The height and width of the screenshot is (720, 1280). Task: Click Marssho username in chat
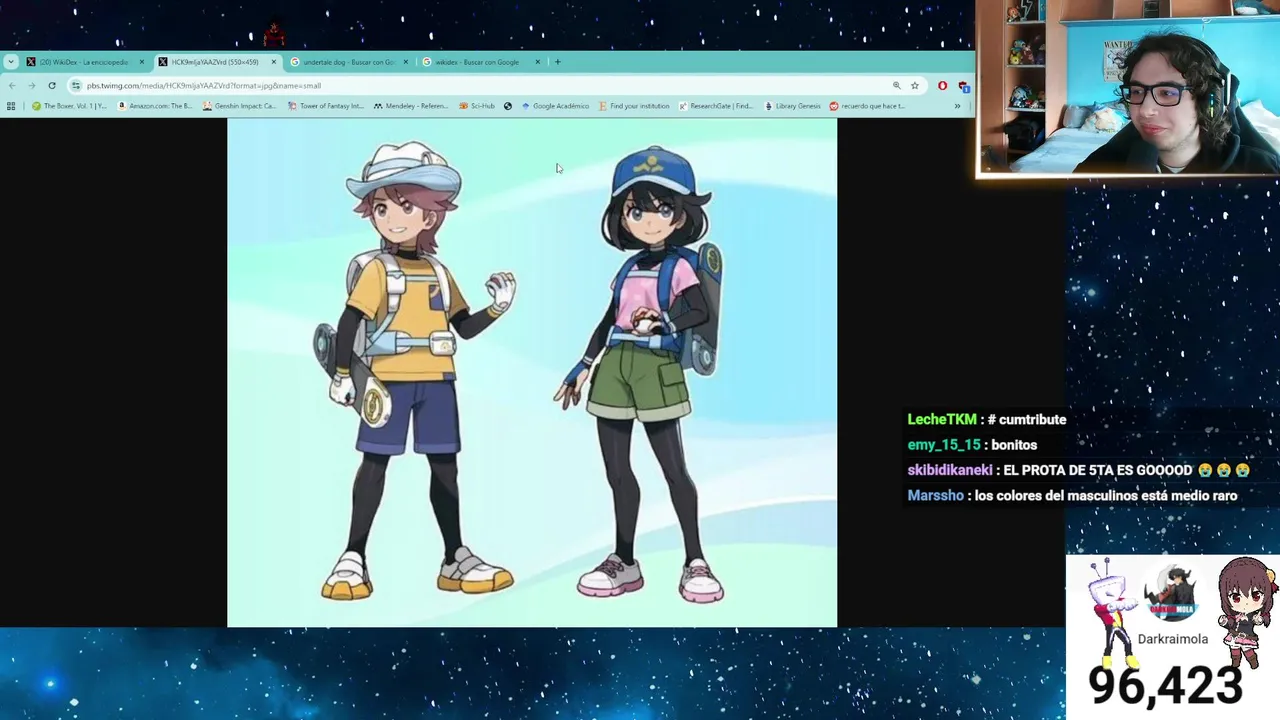(x=935, y=496)
